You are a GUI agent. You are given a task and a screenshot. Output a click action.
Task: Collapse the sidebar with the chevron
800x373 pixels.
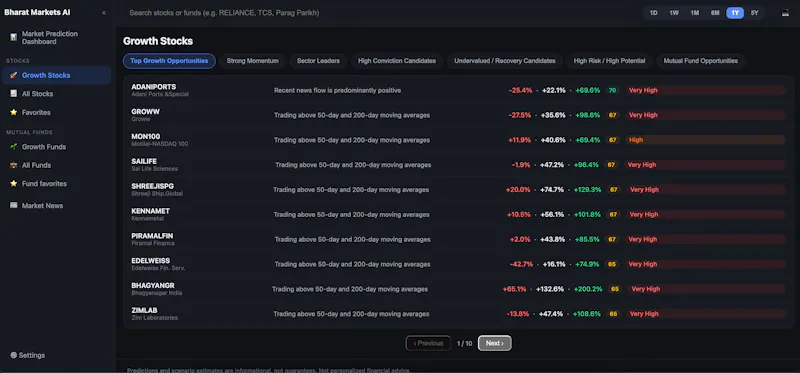click(x=104, y=13)
